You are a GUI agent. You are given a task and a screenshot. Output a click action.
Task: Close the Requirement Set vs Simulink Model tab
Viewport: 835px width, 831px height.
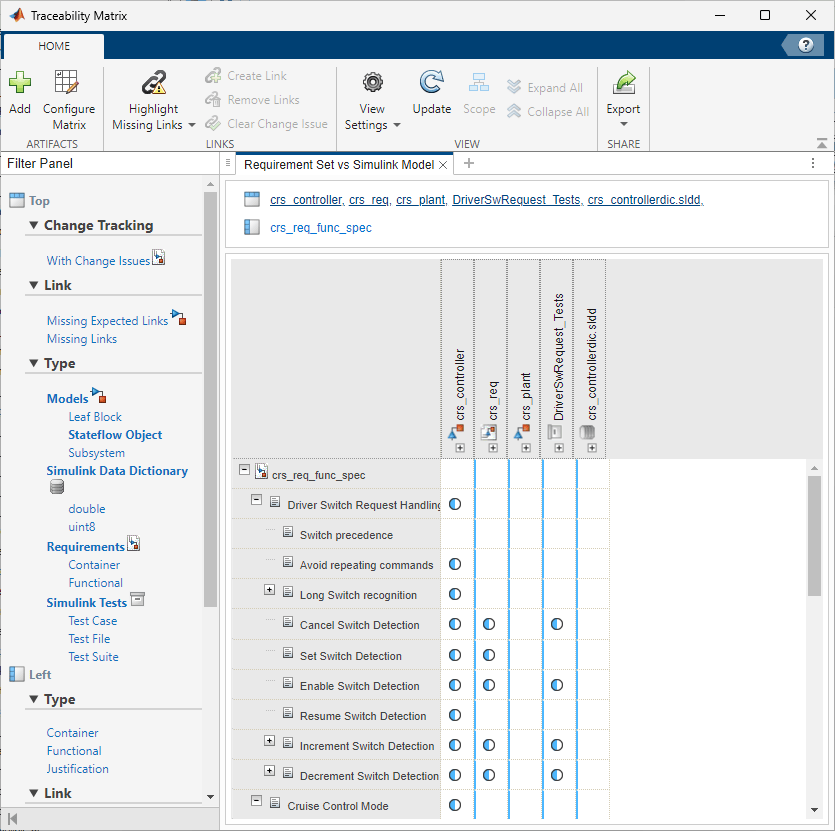click(x=443, y=165)
